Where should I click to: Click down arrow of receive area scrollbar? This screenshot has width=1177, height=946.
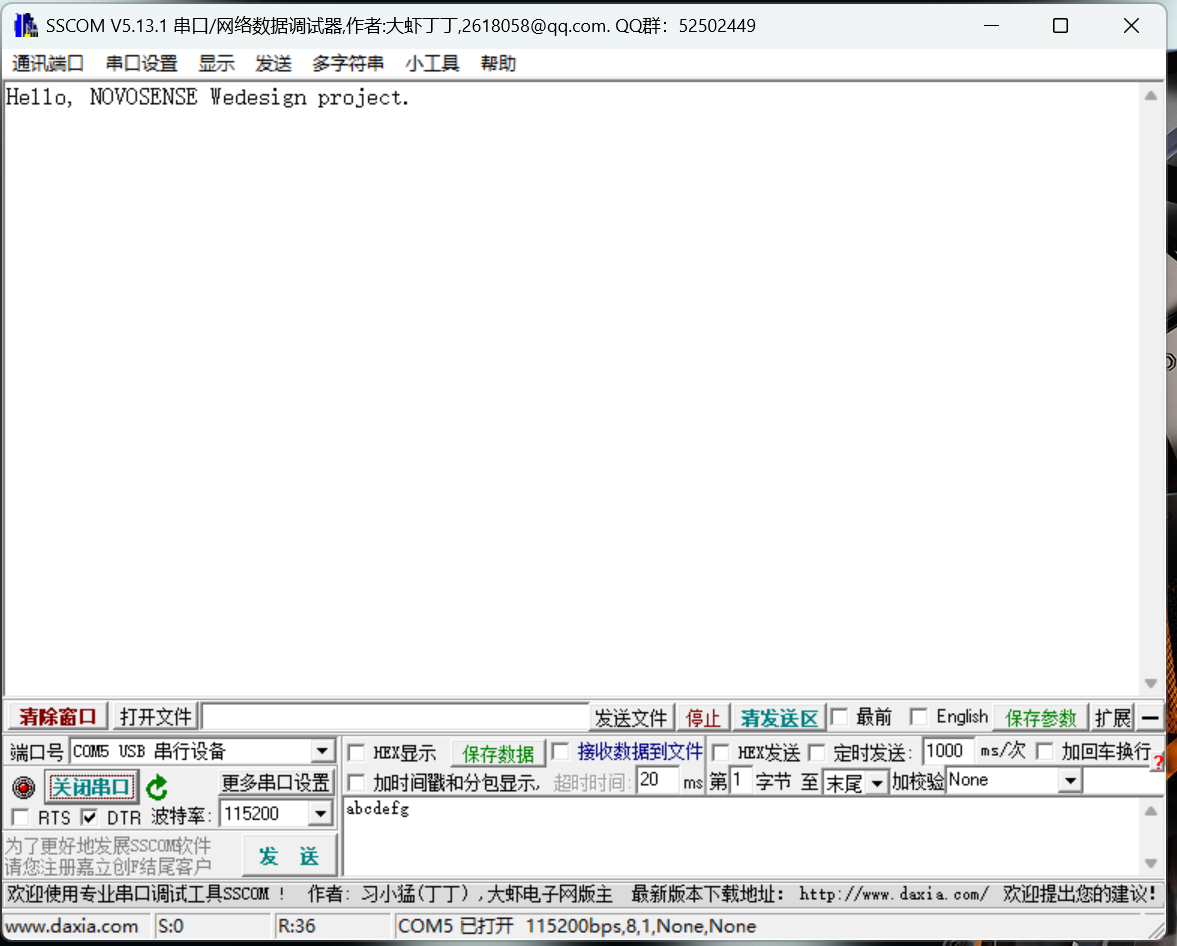(1150, 684)
